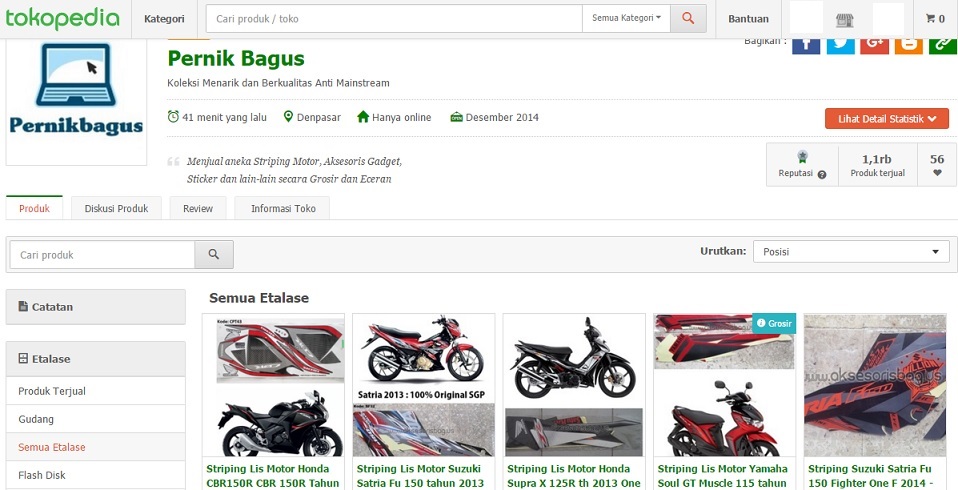Image resolution: width=958 pixels, height=490 pixels.
Task: Open the Etalase section header
Action: pos(95,359)
